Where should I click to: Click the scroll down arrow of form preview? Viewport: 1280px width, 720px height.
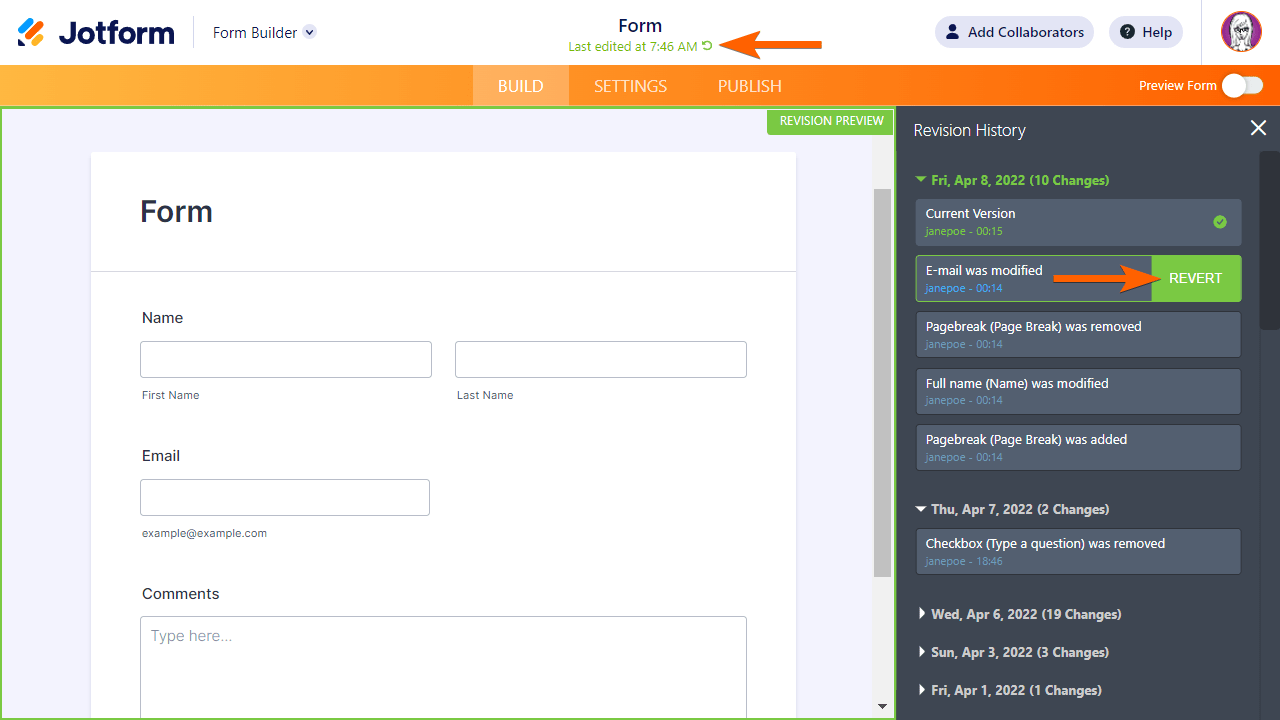(882, 706)
